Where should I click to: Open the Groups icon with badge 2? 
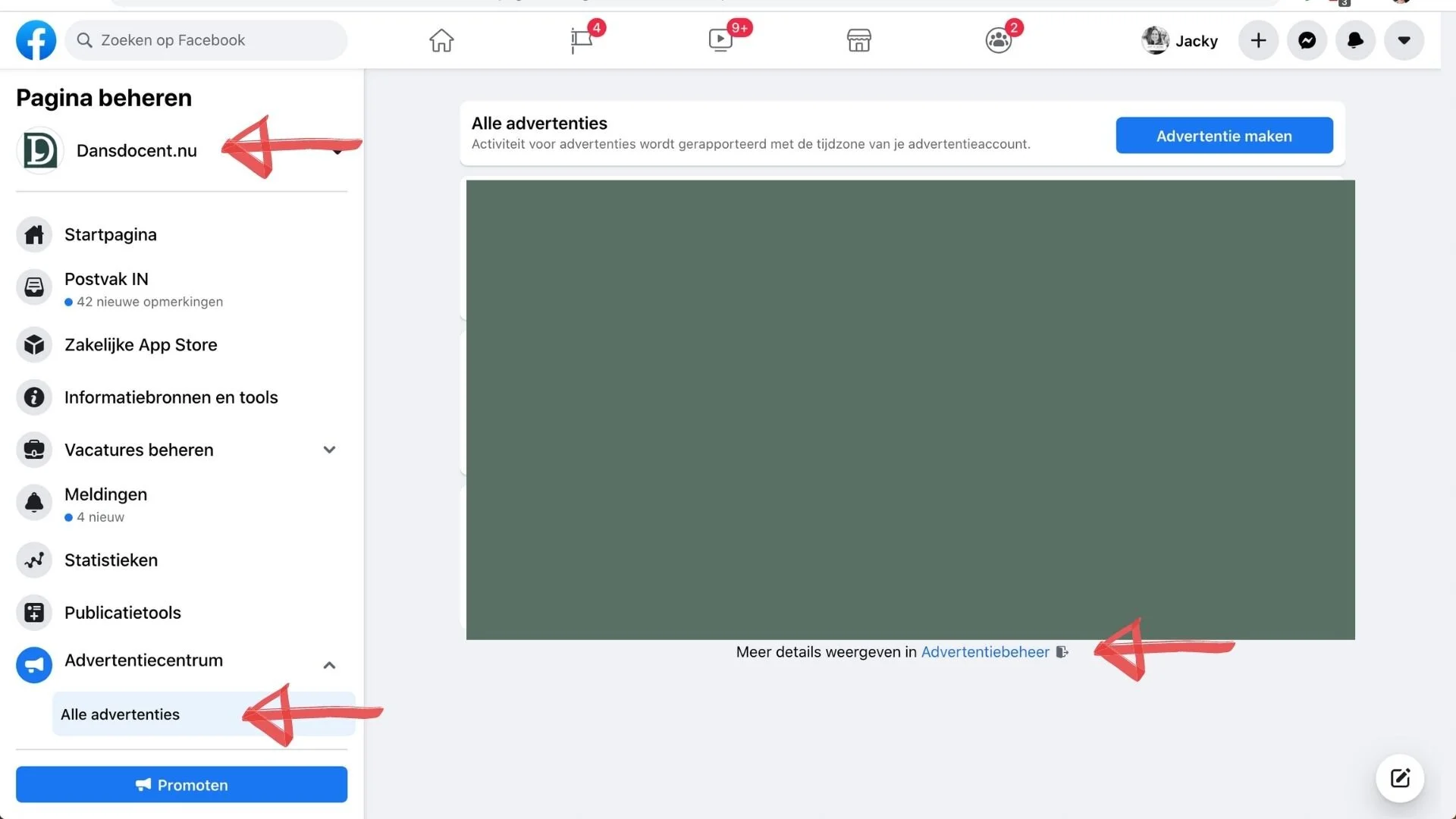(998, 40)
